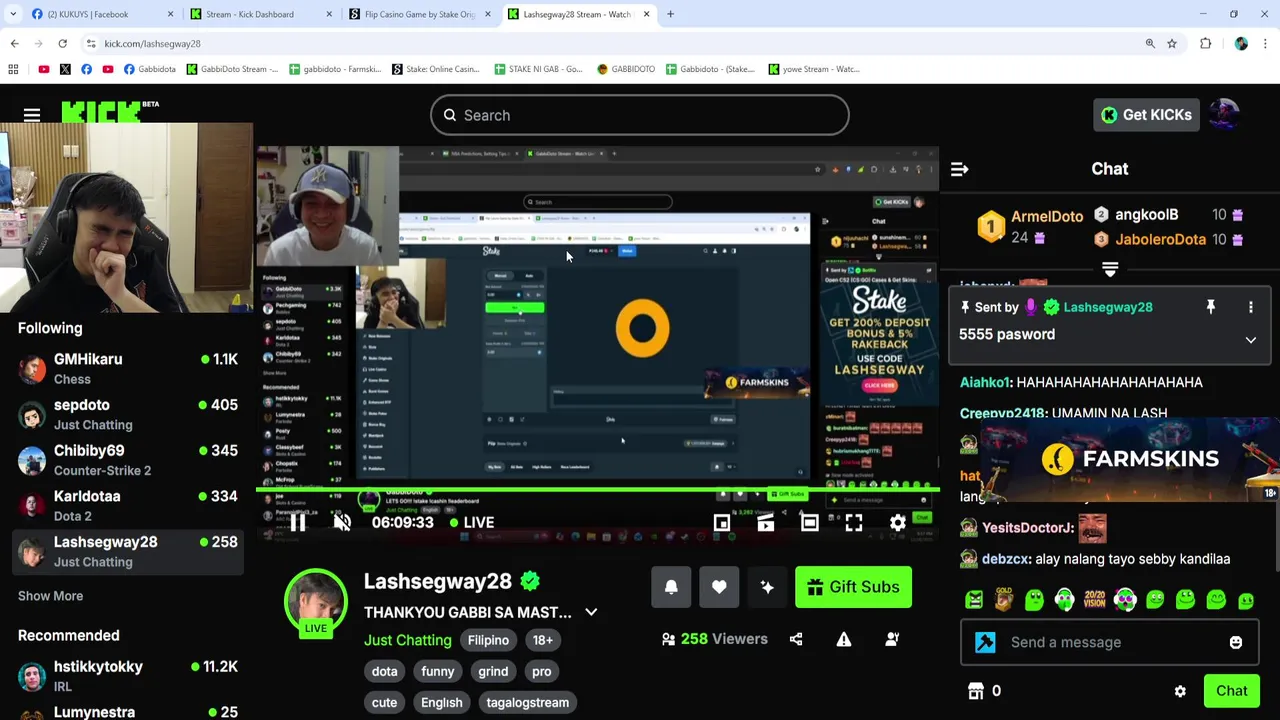Click the Gift Subs button

click(854, 587)
